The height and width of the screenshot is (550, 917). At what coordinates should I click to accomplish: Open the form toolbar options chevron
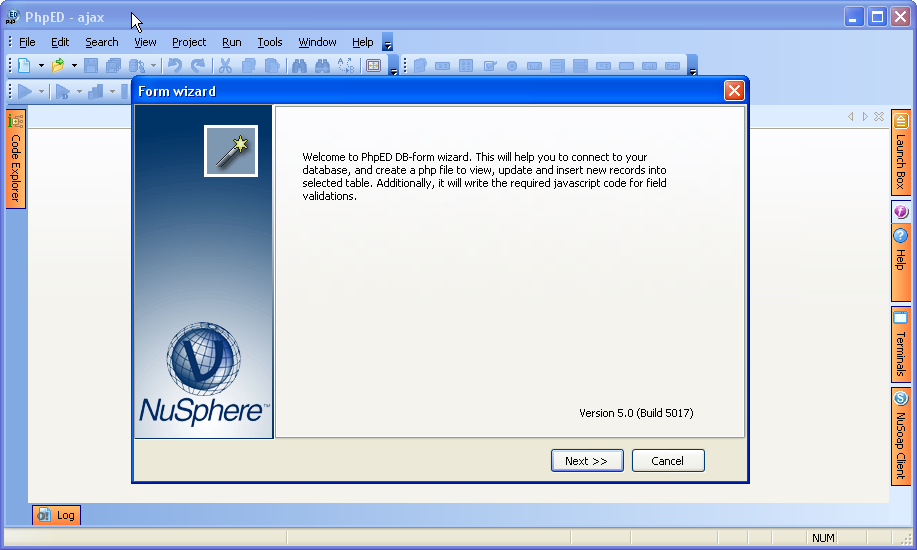pyautogui.click(x=693, y=66)
